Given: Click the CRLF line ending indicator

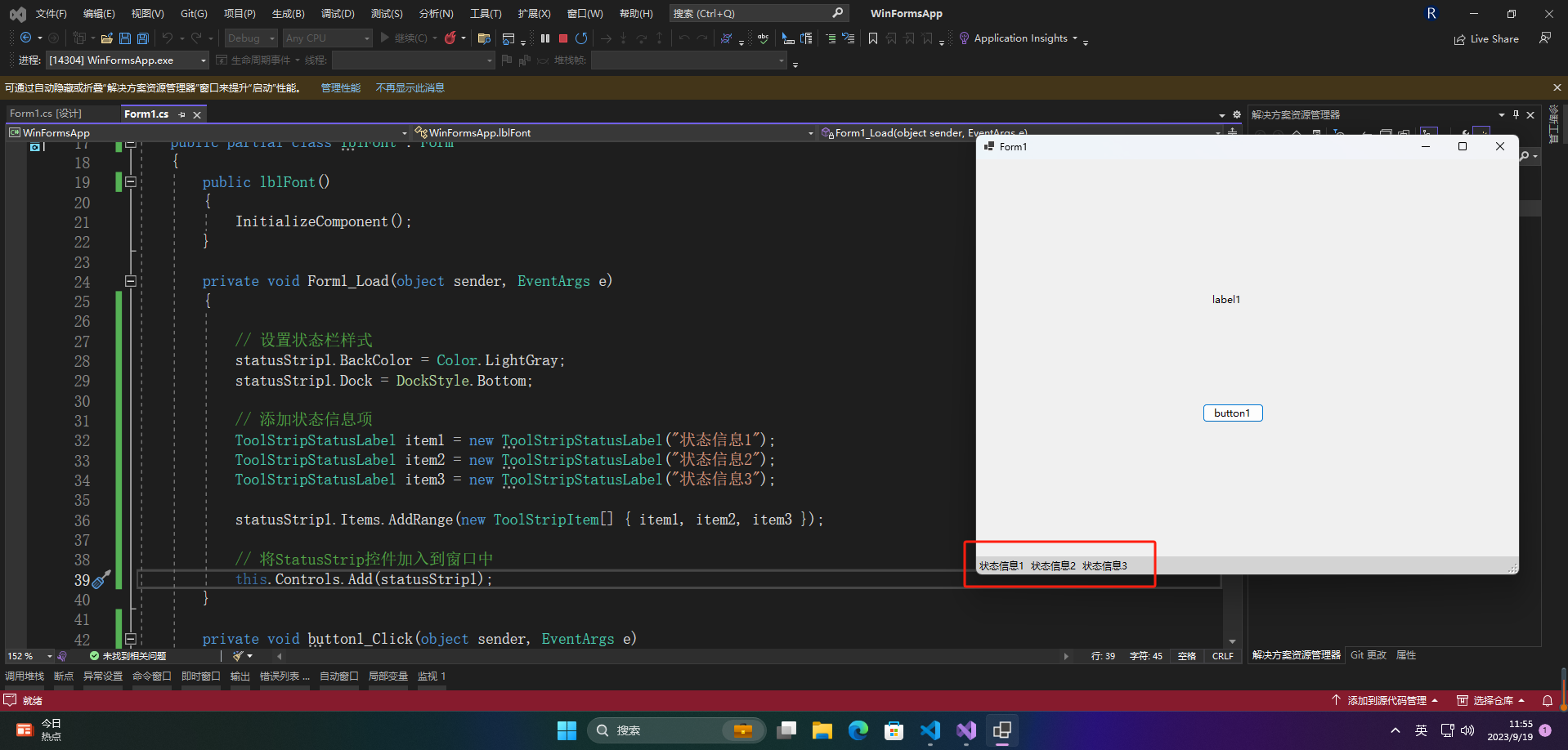Looking at the screenshot, I should click(x=1223, y=656).
